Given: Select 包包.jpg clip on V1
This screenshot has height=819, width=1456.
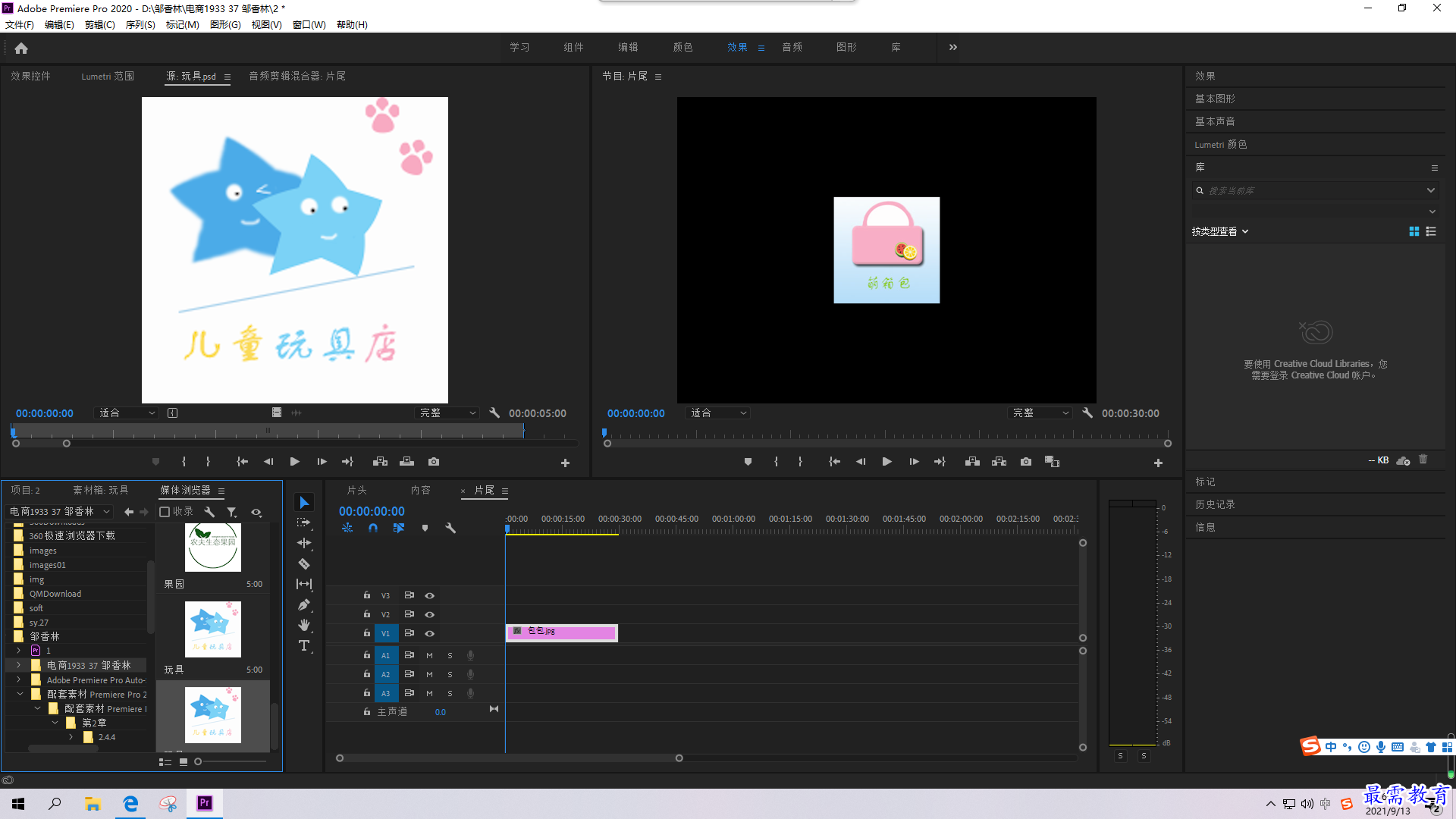Looking at the screenshot, I should (562, 633).
